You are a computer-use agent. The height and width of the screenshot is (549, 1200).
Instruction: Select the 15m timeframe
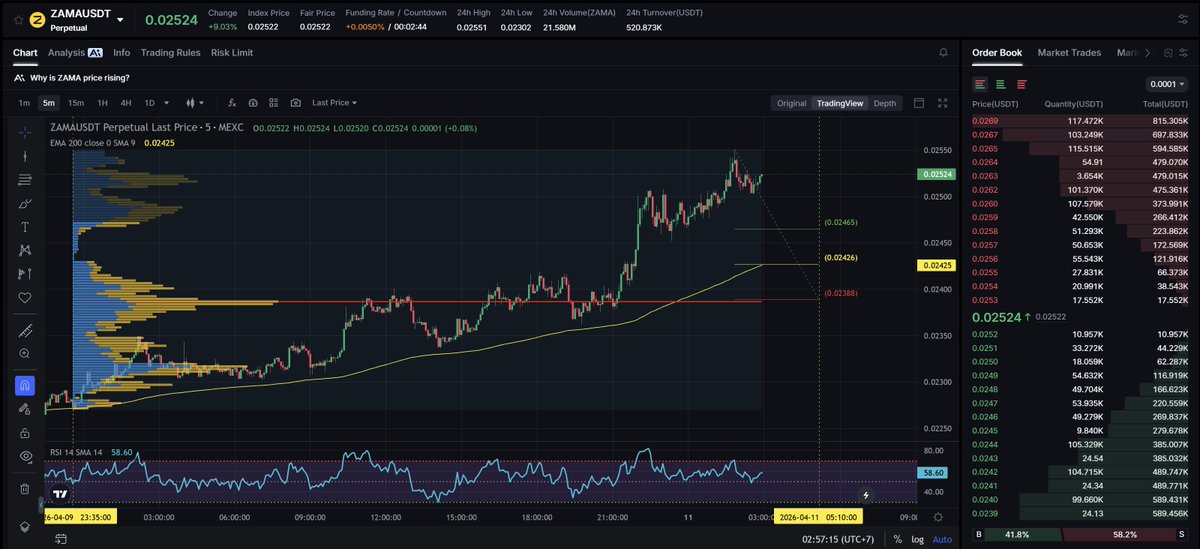pyautogui.click(x=76, y=103)
